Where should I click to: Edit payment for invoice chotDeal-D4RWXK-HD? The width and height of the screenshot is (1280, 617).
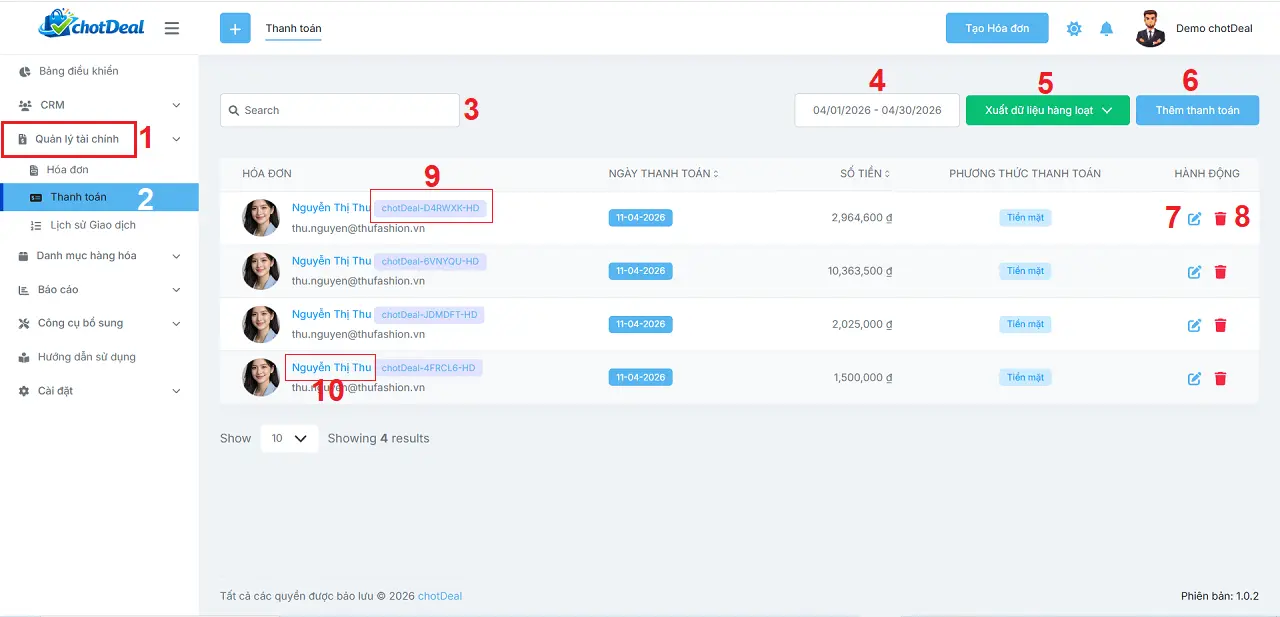point(1194,219)
